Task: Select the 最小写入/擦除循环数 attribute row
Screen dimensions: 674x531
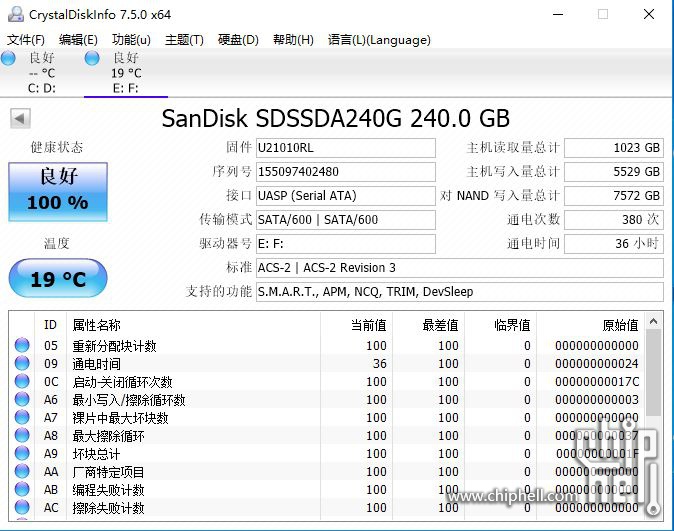Action: coord(328,399)
